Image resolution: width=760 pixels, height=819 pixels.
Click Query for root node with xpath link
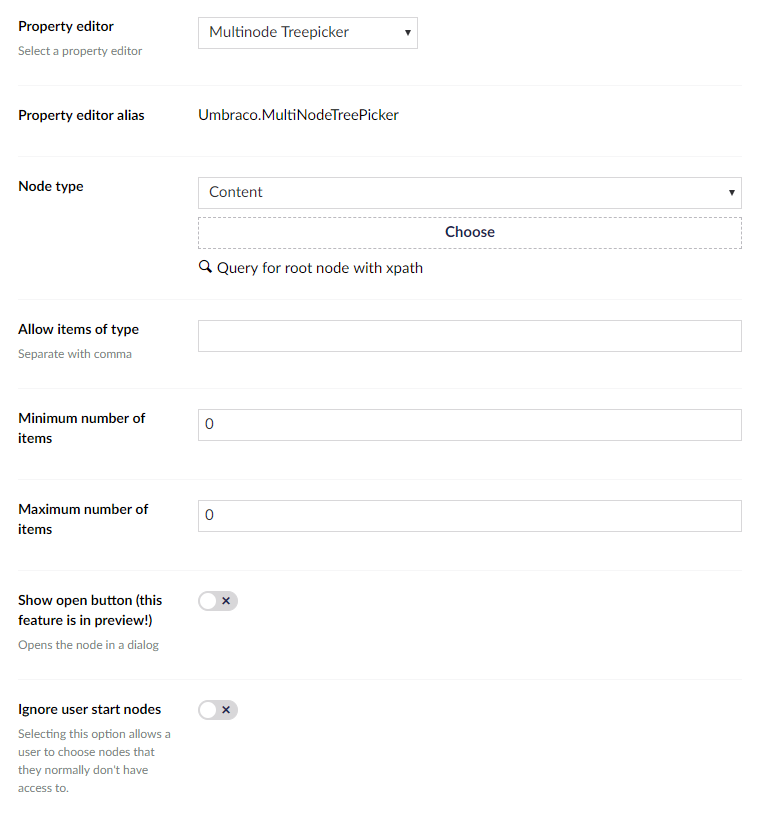[320, 268]
